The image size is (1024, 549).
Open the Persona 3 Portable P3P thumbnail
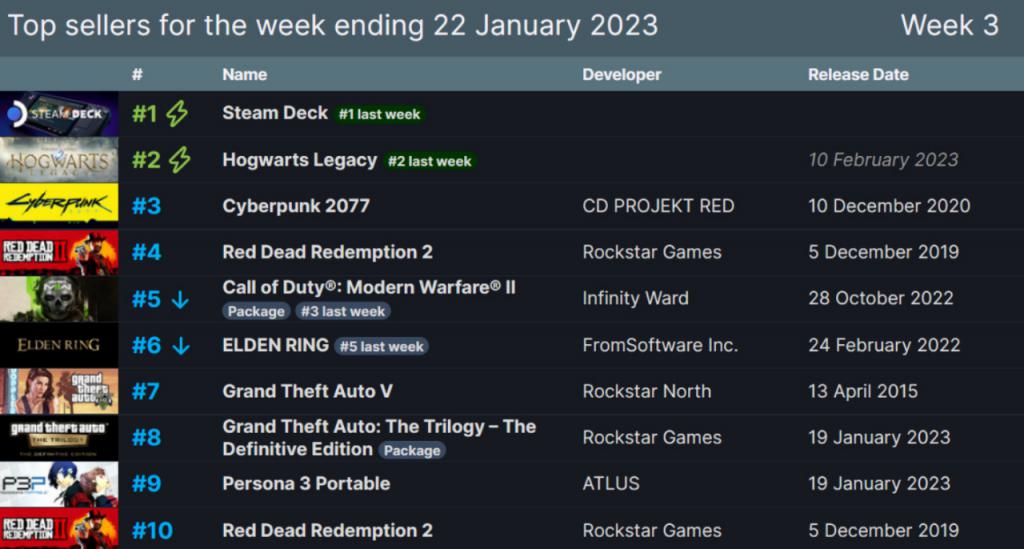click(59, 484)
